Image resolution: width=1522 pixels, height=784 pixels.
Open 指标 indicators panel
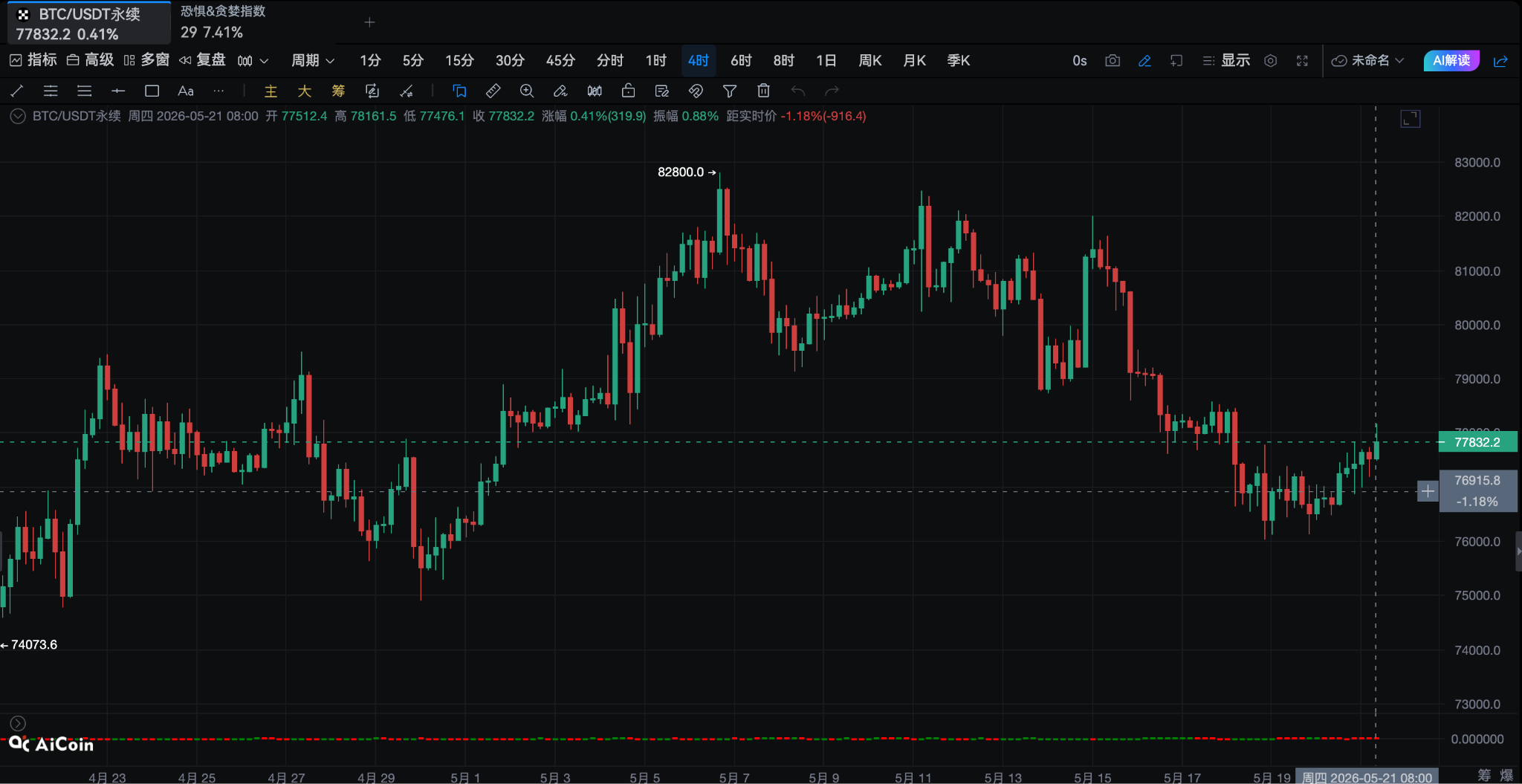coord(33,60)
